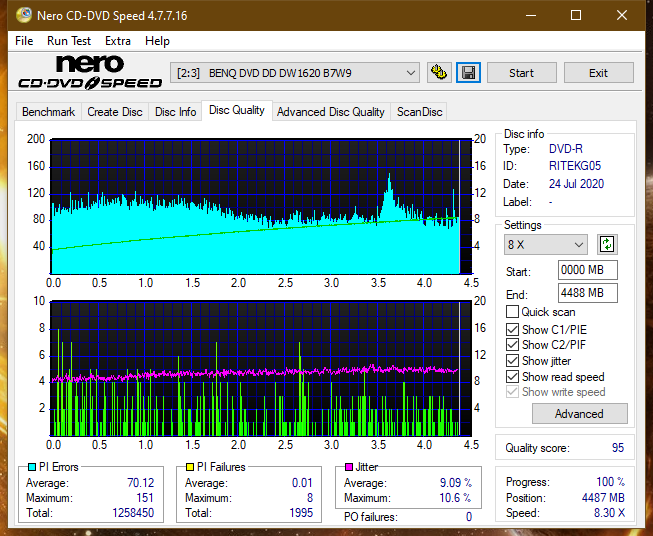Switch to the Create Disc tab

(x=115, y=112)
